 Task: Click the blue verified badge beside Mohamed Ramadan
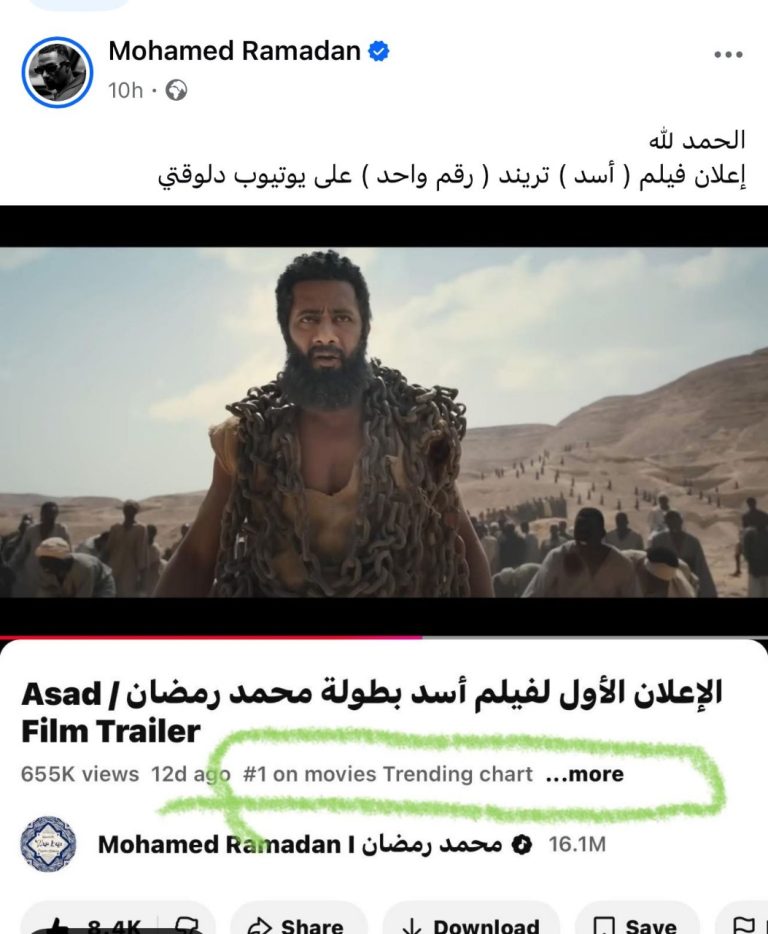coord(378,51)
